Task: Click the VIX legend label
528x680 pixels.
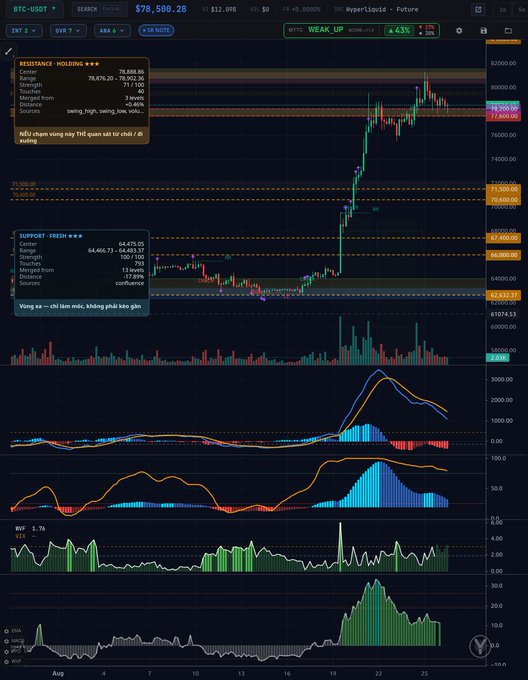Action: pyautogui.click(x=21, y=536)
